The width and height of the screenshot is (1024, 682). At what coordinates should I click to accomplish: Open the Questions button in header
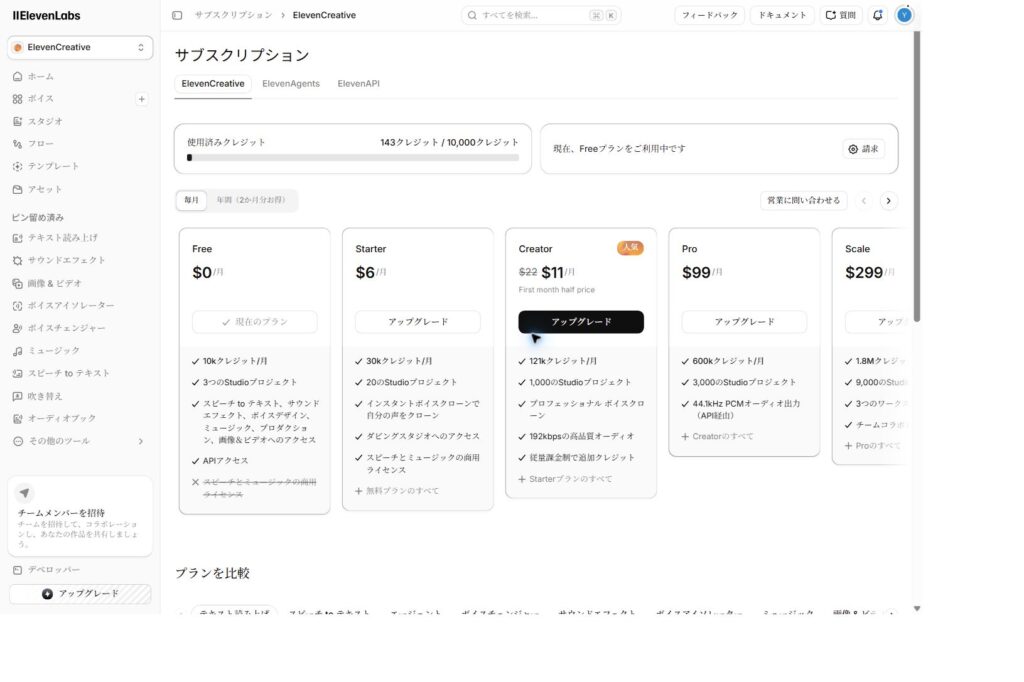tap(841, 15)
